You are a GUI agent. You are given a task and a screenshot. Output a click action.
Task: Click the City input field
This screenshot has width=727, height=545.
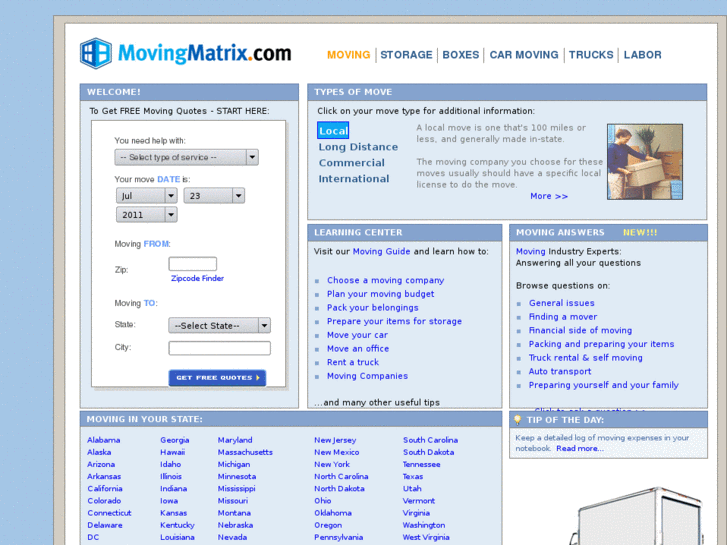(x=219, y=348)
